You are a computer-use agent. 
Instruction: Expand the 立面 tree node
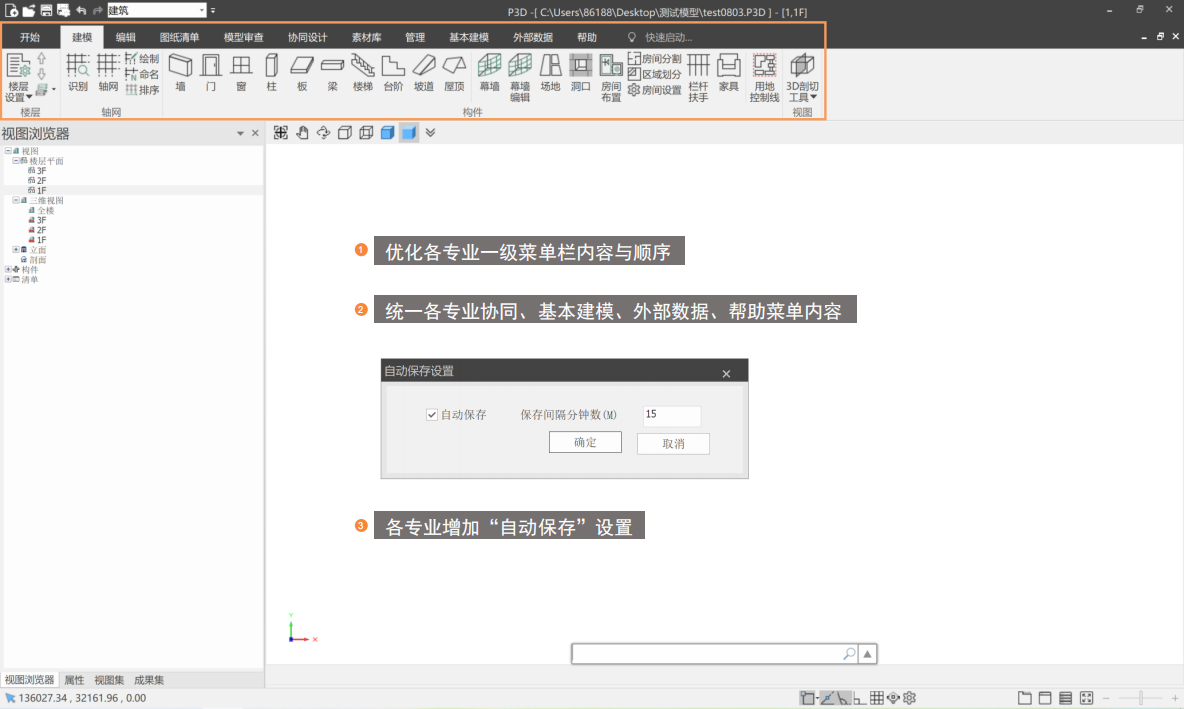click(x=16, y=250)
